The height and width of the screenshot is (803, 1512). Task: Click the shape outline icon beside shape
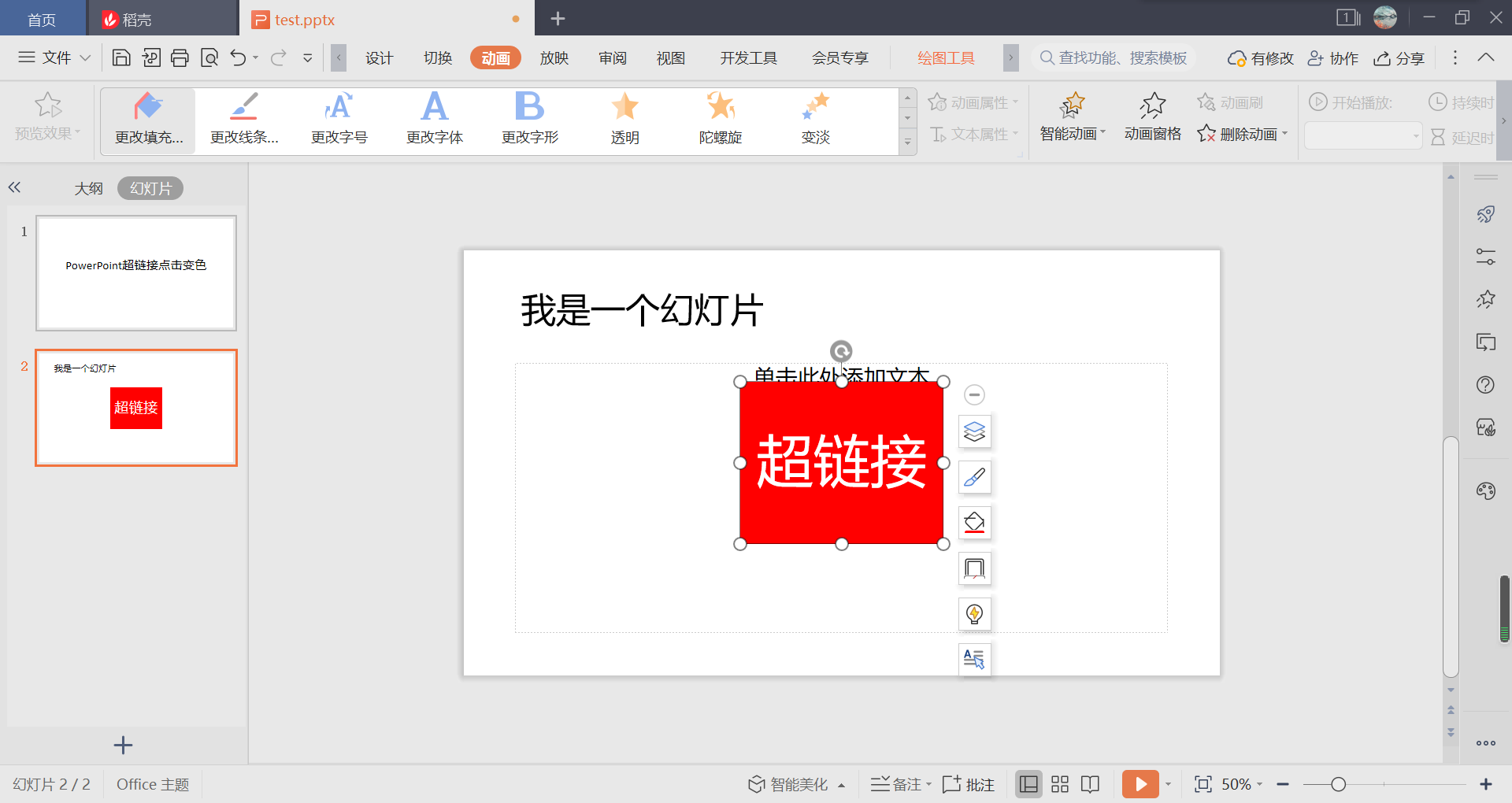(x=975, y=568)
